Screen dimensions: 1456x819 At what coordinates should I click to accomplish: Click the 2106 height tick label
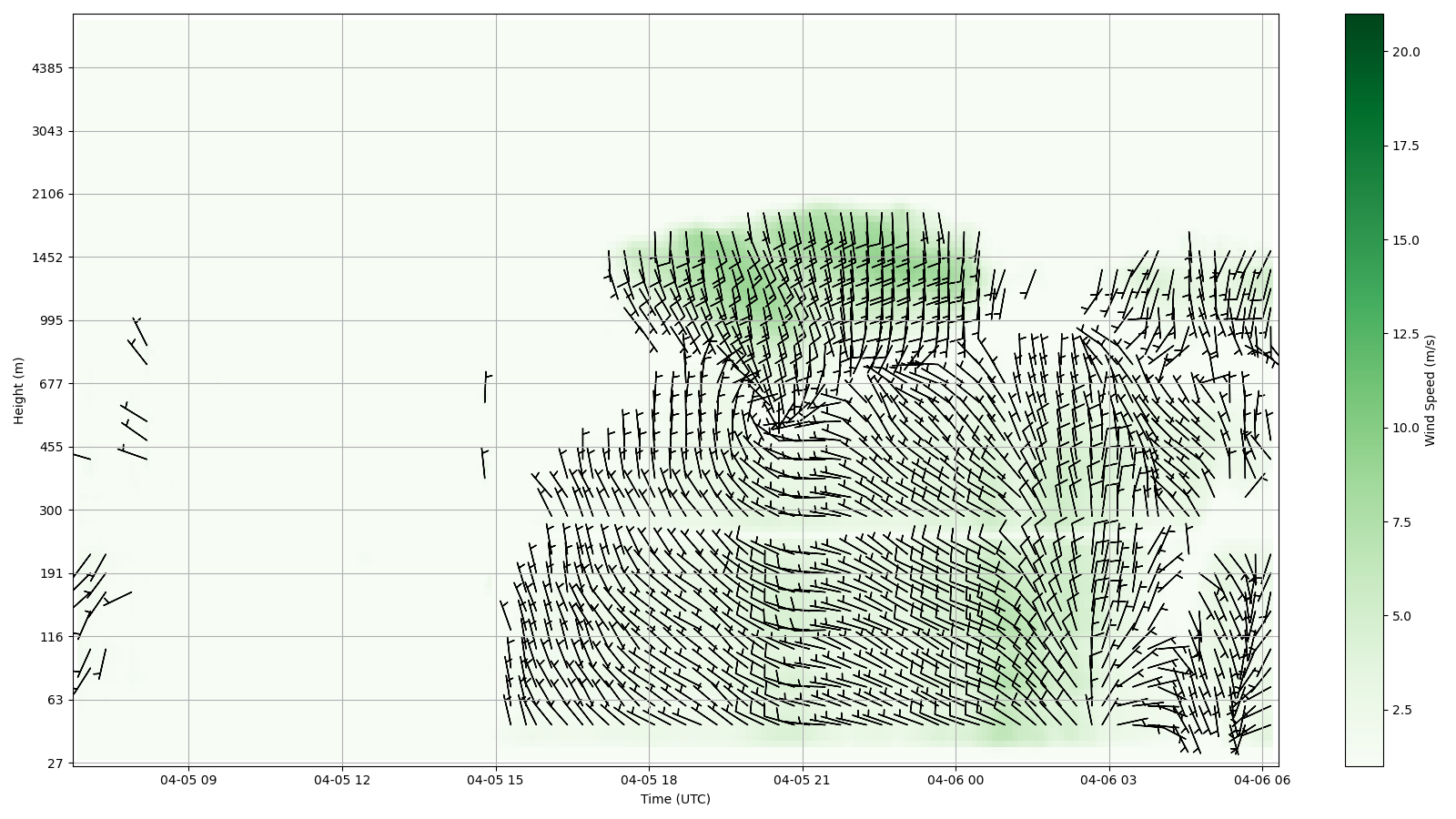[47, 194]
